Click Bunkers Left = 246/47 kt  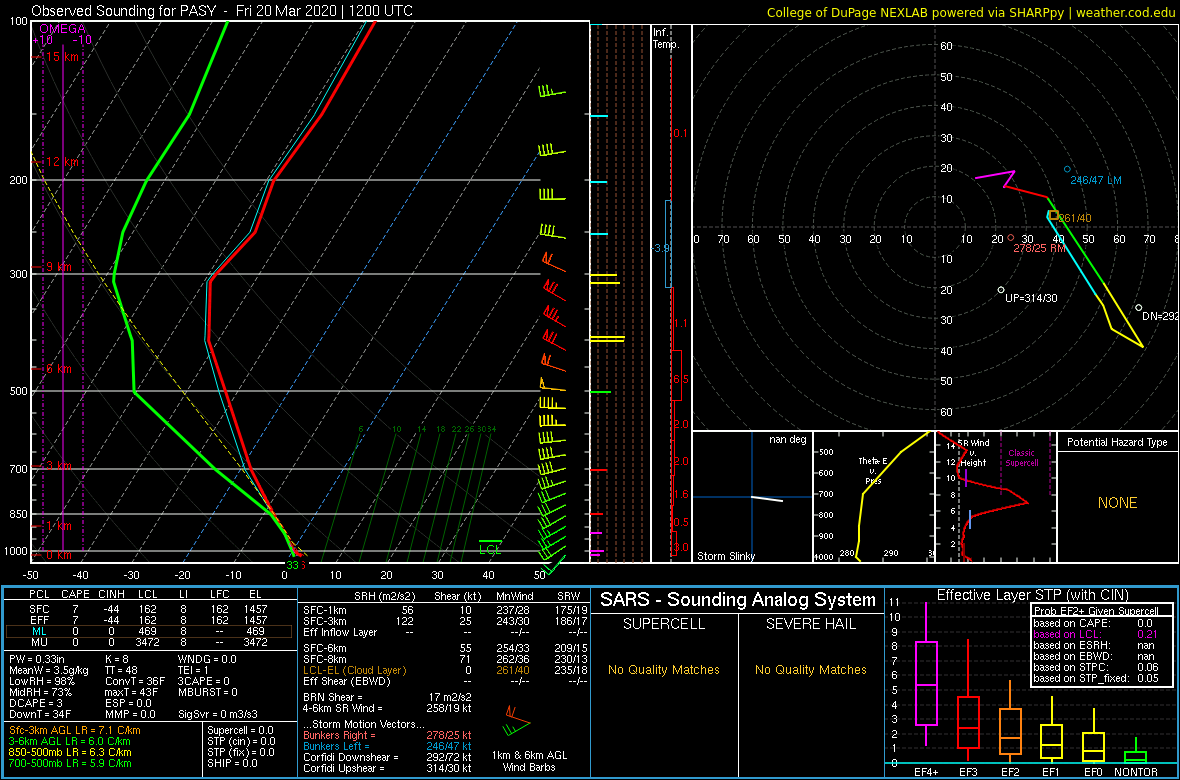coord(388,745)
